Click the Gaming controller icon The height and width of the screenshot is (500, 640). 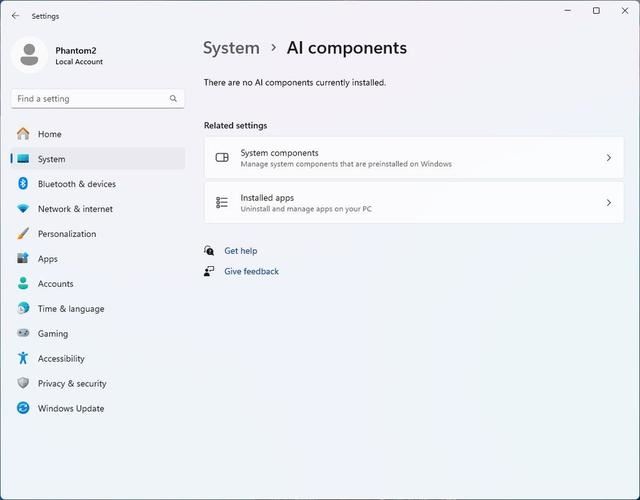[23, 334]
